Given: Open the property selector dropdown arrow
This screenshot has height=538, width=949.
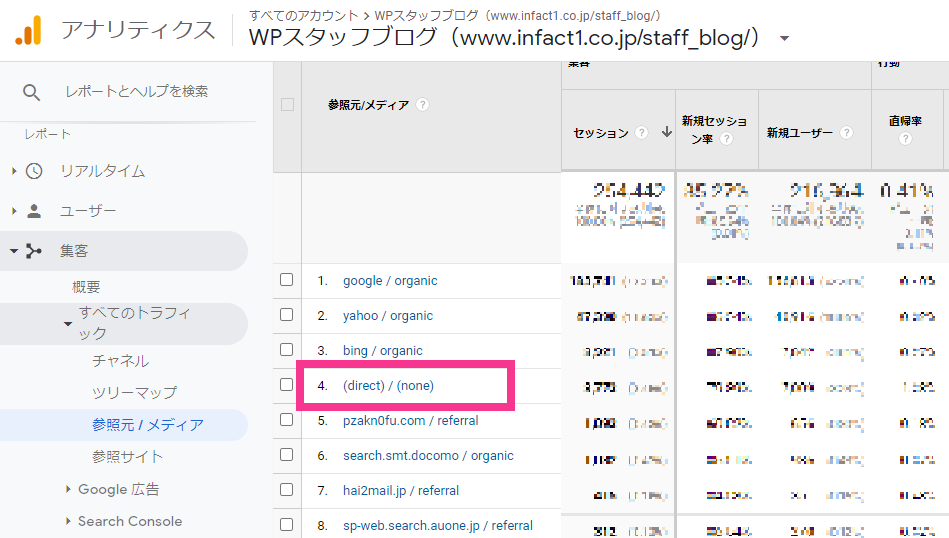Looking at the screenshot, I should (784, 39).
